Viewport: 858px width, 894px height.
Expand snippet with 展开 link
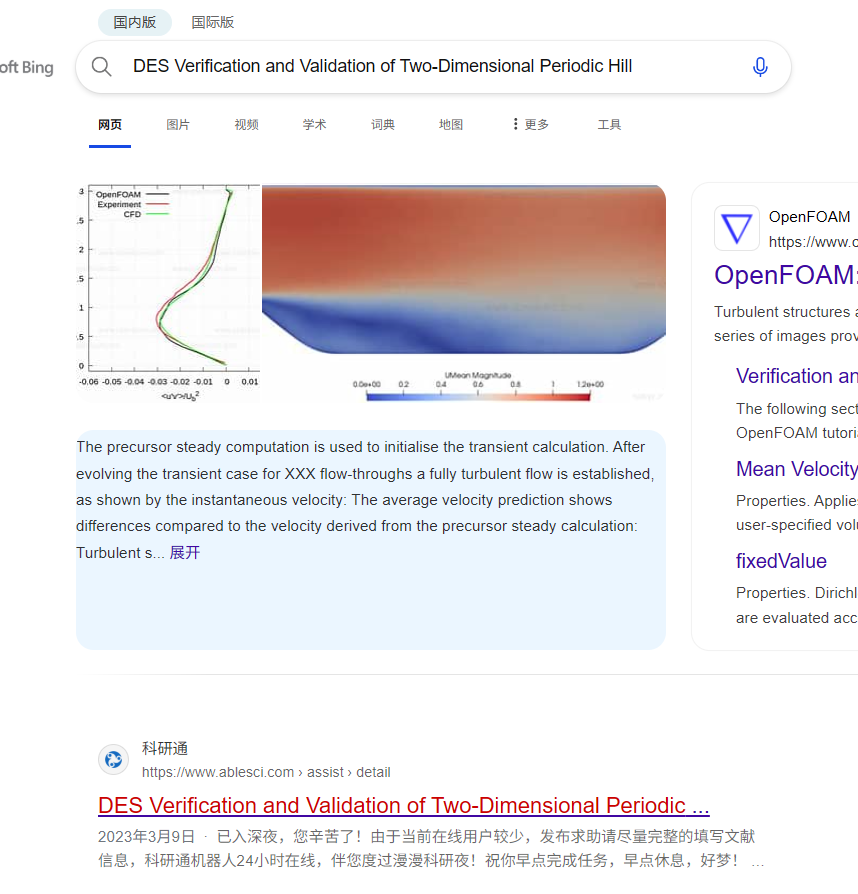click(x=185, y=552)
